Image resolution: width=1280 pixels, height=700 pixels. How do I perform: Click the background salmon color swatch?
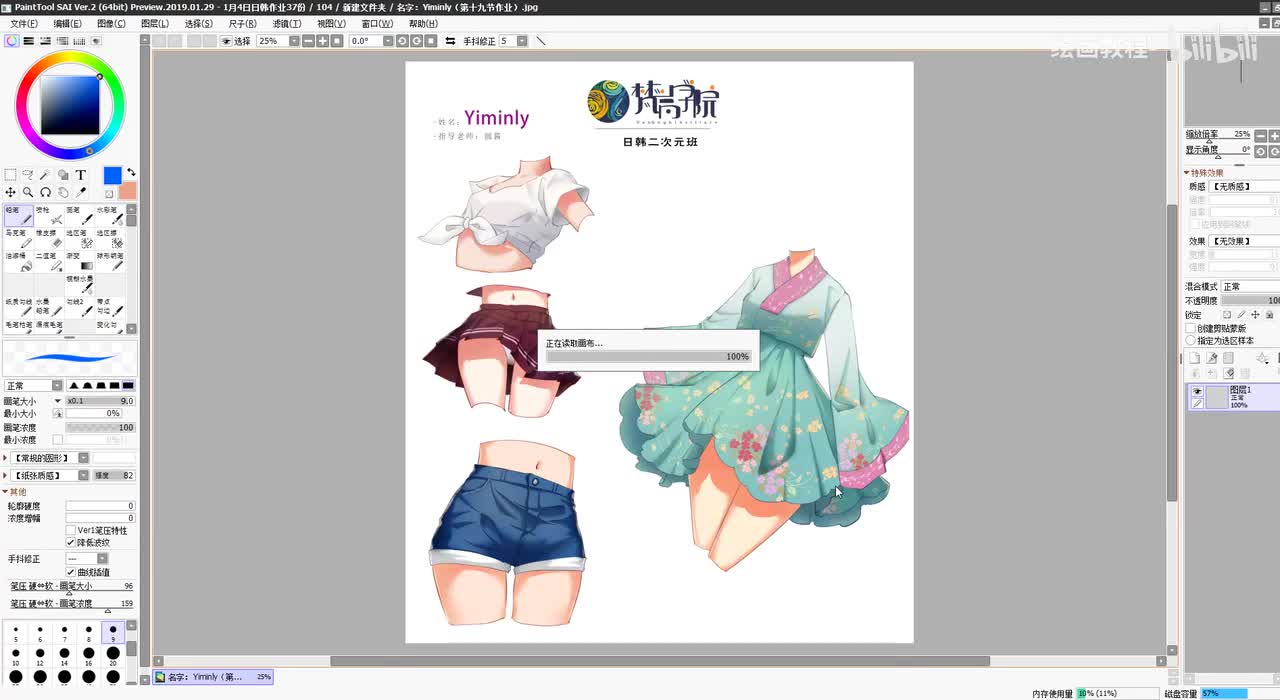pos(127,191)
